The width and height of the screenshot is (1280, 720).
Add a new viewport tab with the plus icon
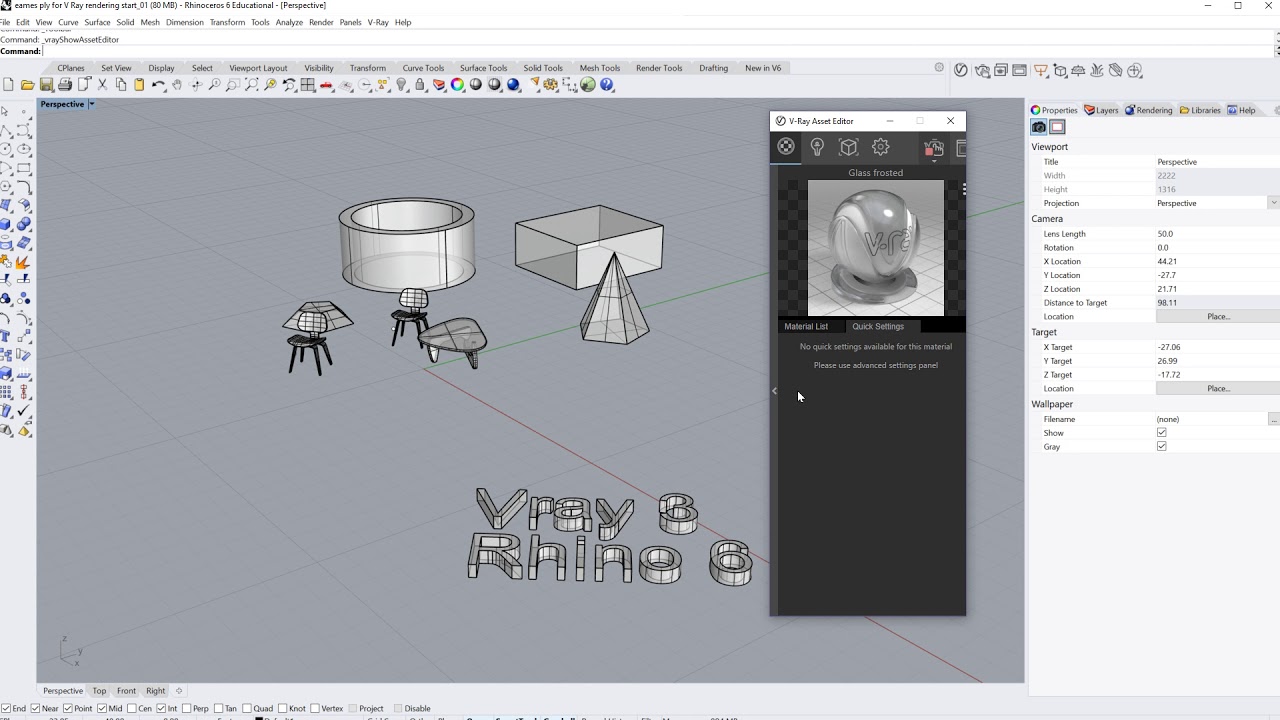pyautogui.click(x=179, y=691)
